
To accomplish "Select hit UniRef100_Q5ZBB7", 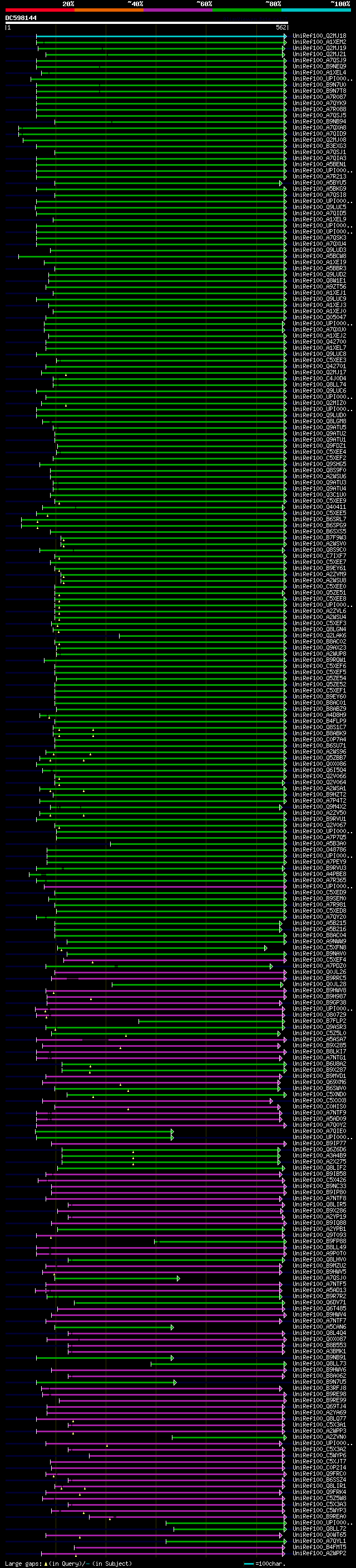I will coord(319,758).
